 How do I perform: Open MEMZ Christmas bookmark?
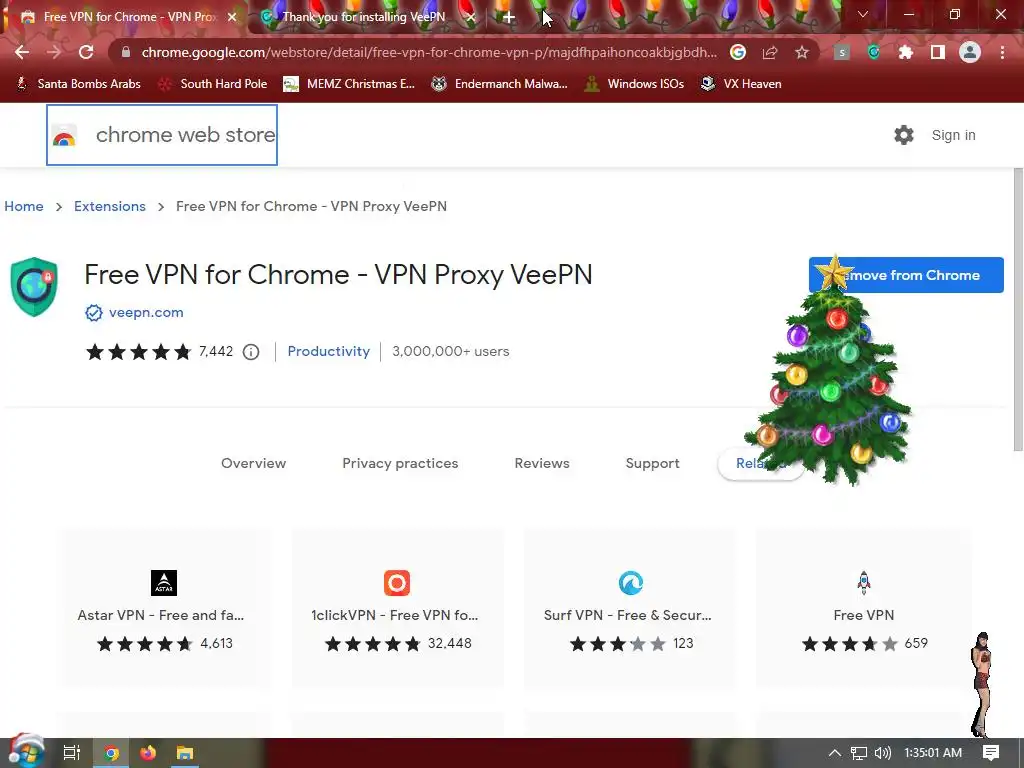point(349,84)
